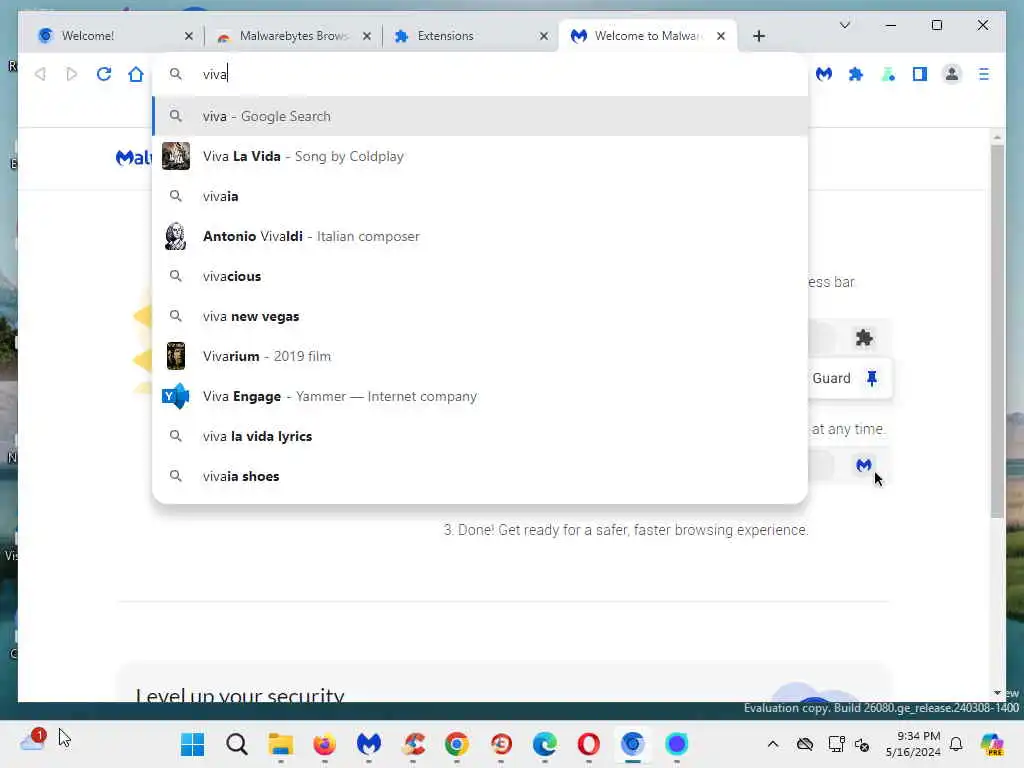Launch Opera from the taskbar
This screenshot has height=768, width=1024.
[588, 744]
